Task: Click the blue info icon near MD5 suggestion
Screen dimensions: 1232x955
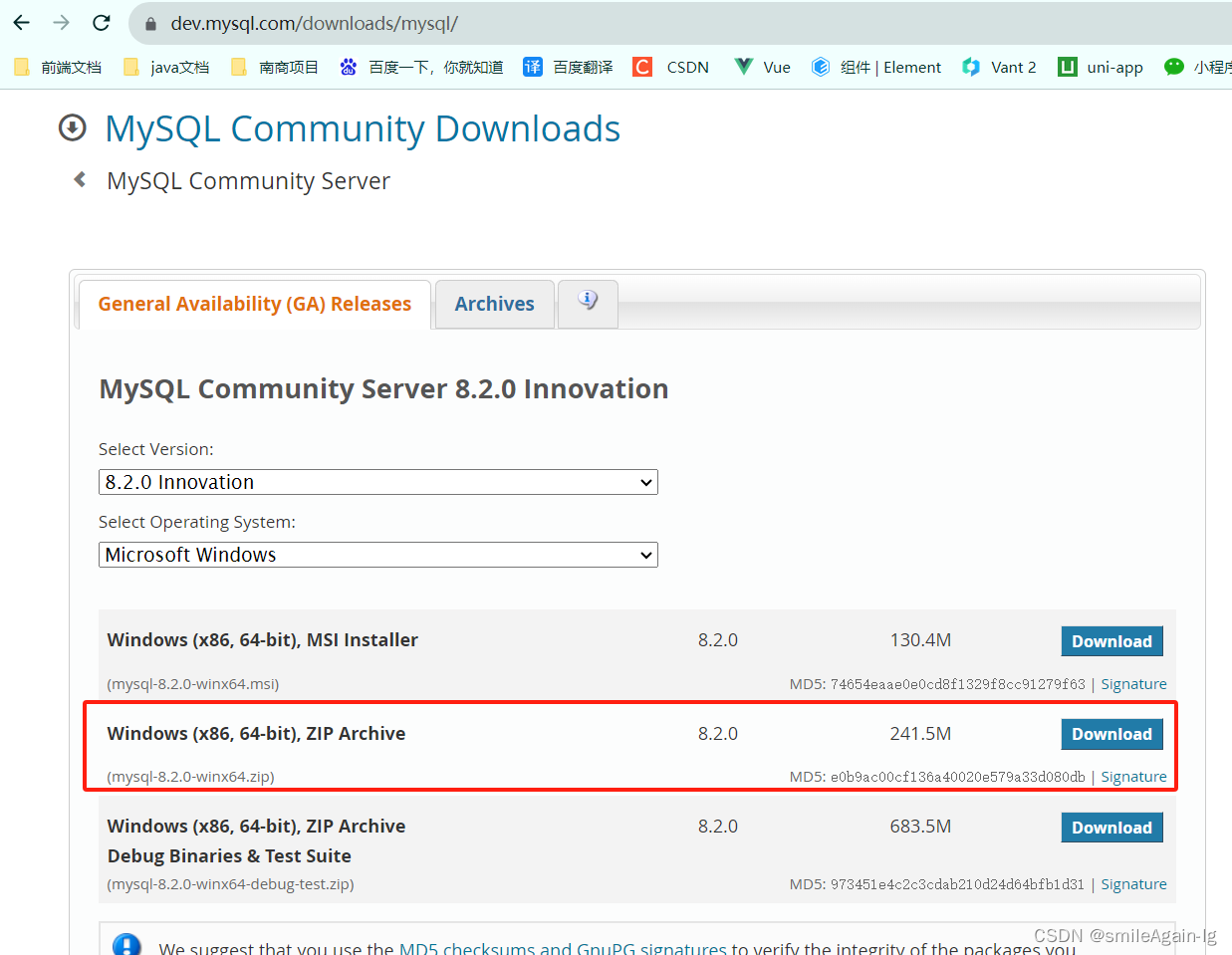Action: click(126, 945)
